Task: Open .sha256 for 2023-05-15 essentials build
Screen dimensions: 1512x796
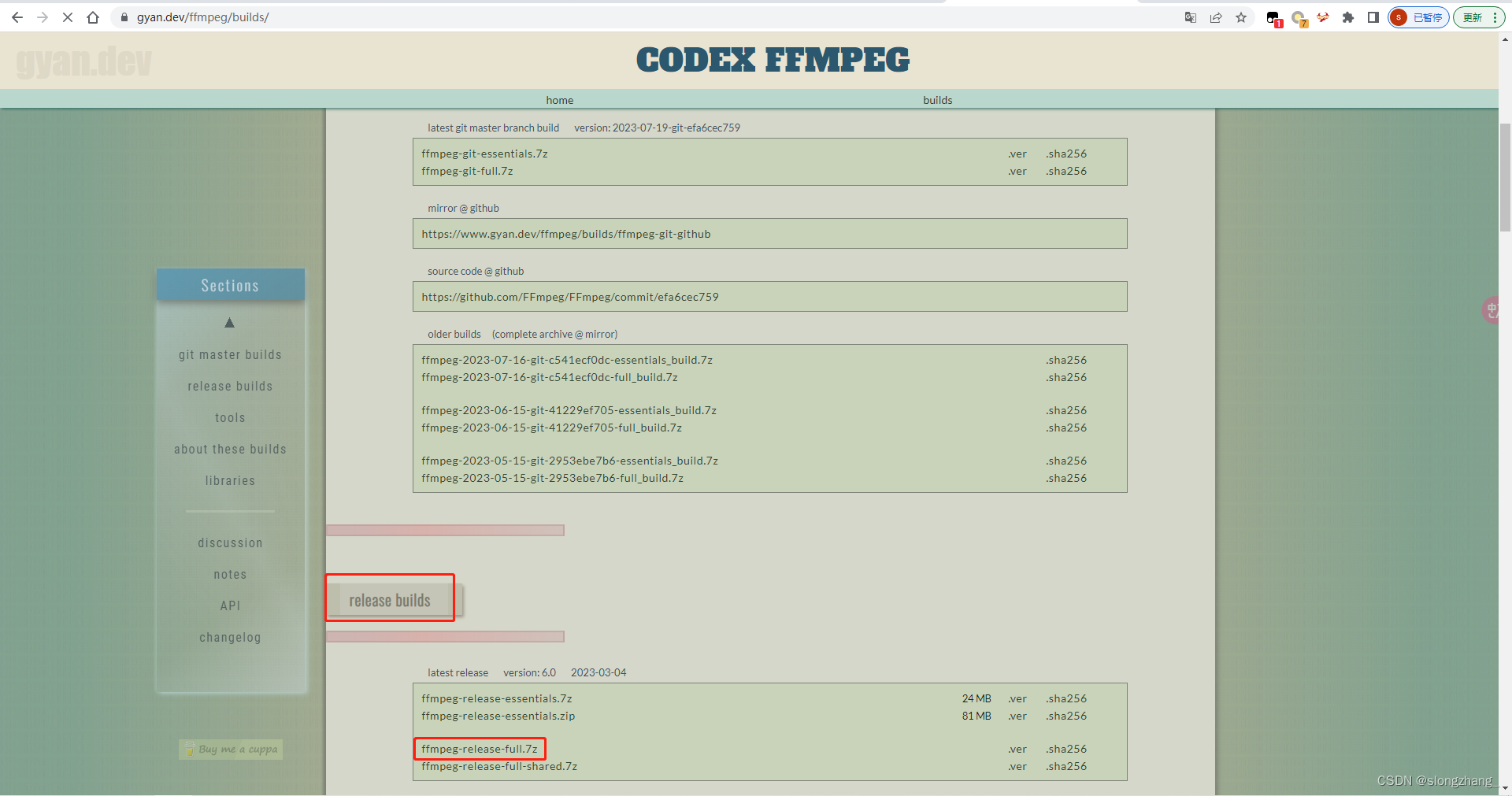Action: coord(1066,461)
